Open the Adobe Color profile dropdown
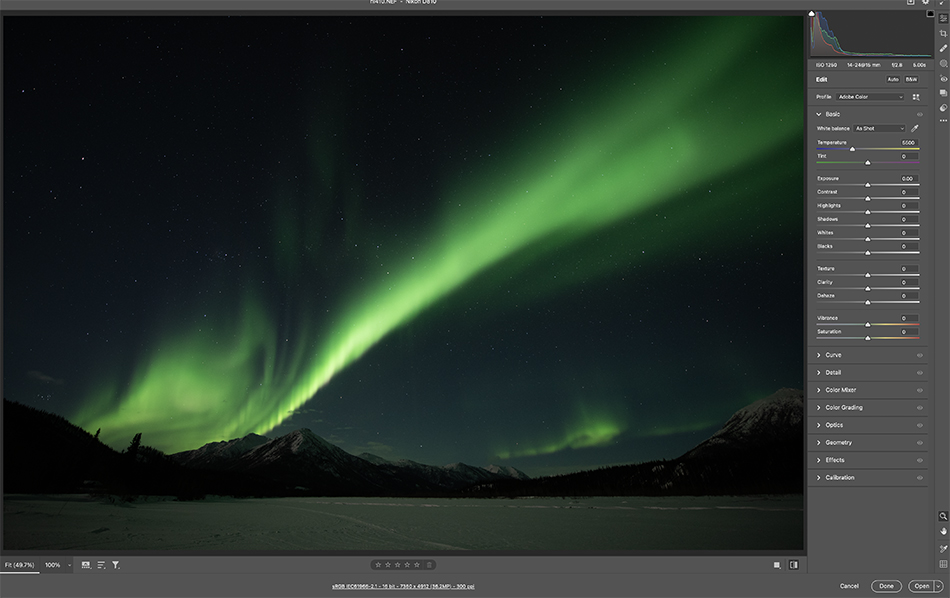The height and width of the screenshot is (598, 950). pos(871,97)
